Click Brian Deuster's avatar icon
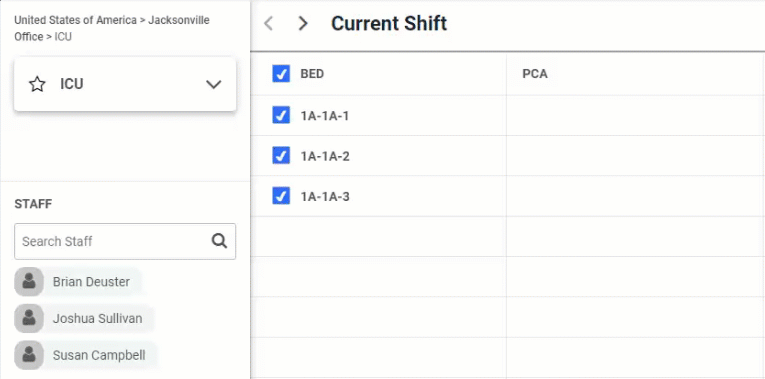The height and width of the screenshot is (379, 765). coord(29,281)
